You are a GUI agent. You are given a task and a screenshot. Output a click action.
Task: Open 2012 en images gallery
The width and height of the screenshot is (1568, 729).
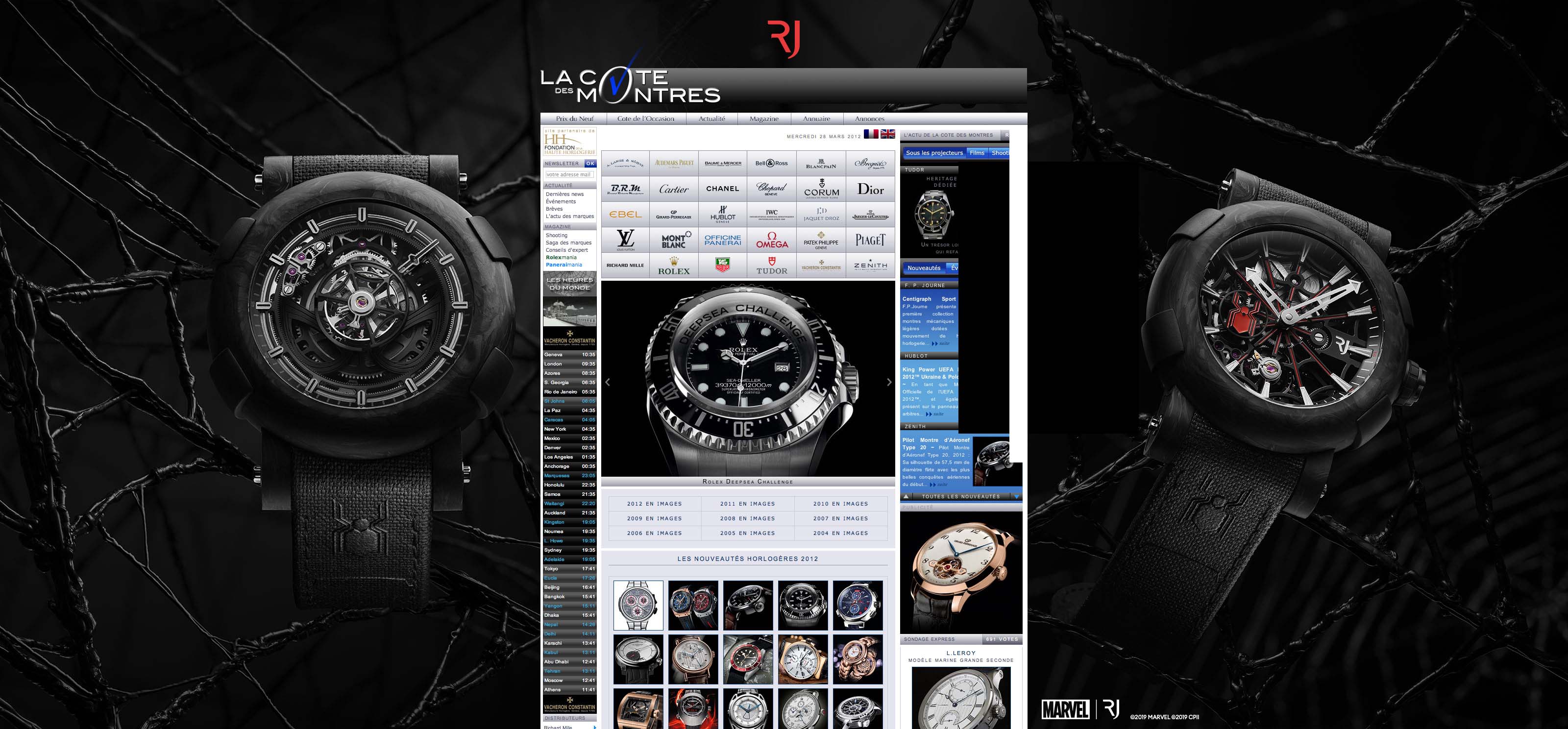pos(654,504)
